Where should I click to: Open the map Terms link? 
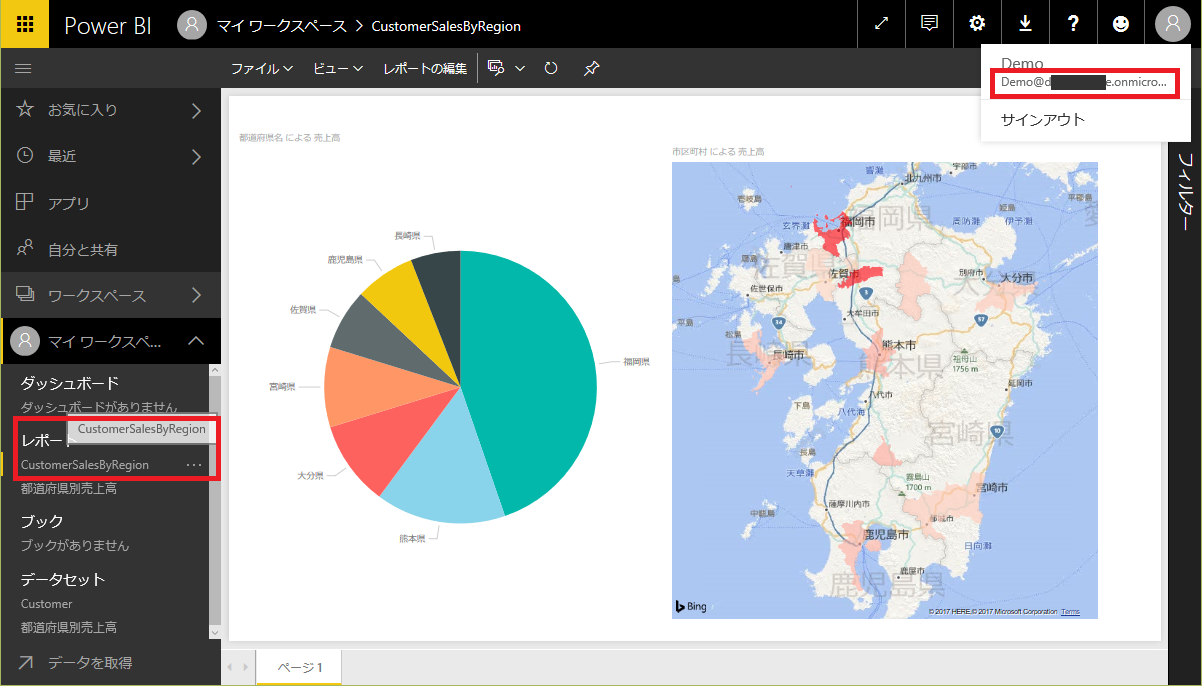[1070, 611]
